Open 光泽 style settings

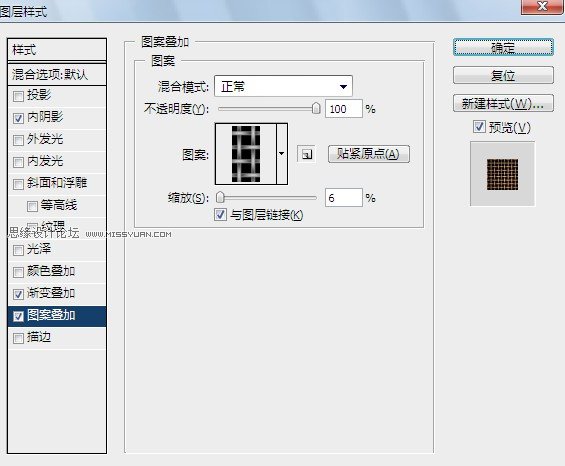[39, 249]
